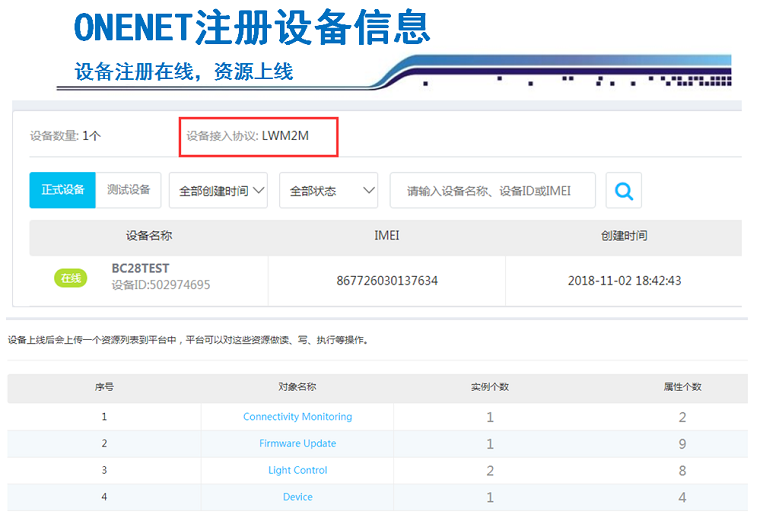Click the 设备接入协议: LWM2M text
The image size is (760, 524).
248,136
